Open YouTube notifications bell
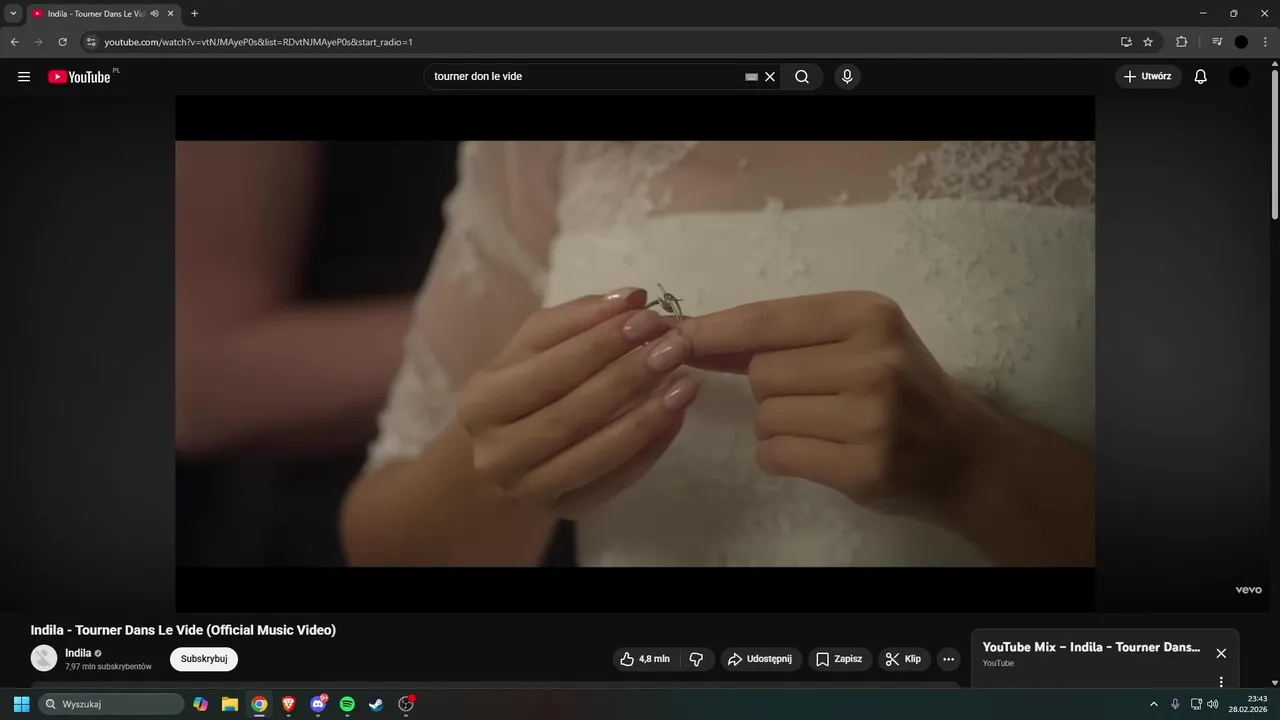Image resolution: width=1280 pixels, height=720 pixels. click(x=1201, y=77)
